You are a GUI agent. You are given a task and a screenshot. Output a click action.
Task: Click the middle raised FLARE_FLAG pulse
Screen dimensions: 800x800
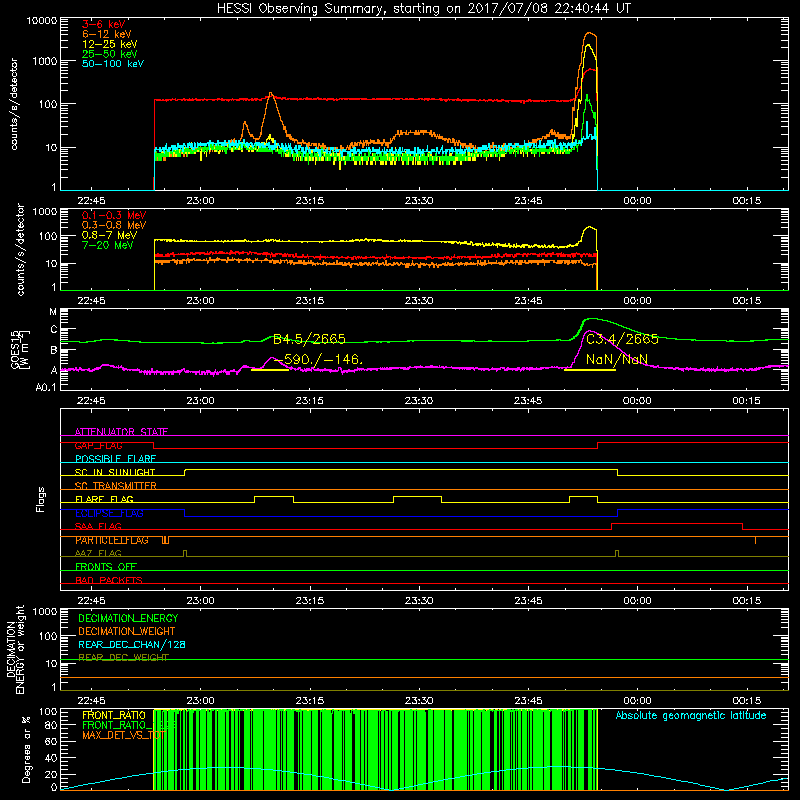click(x=417, y=496)
